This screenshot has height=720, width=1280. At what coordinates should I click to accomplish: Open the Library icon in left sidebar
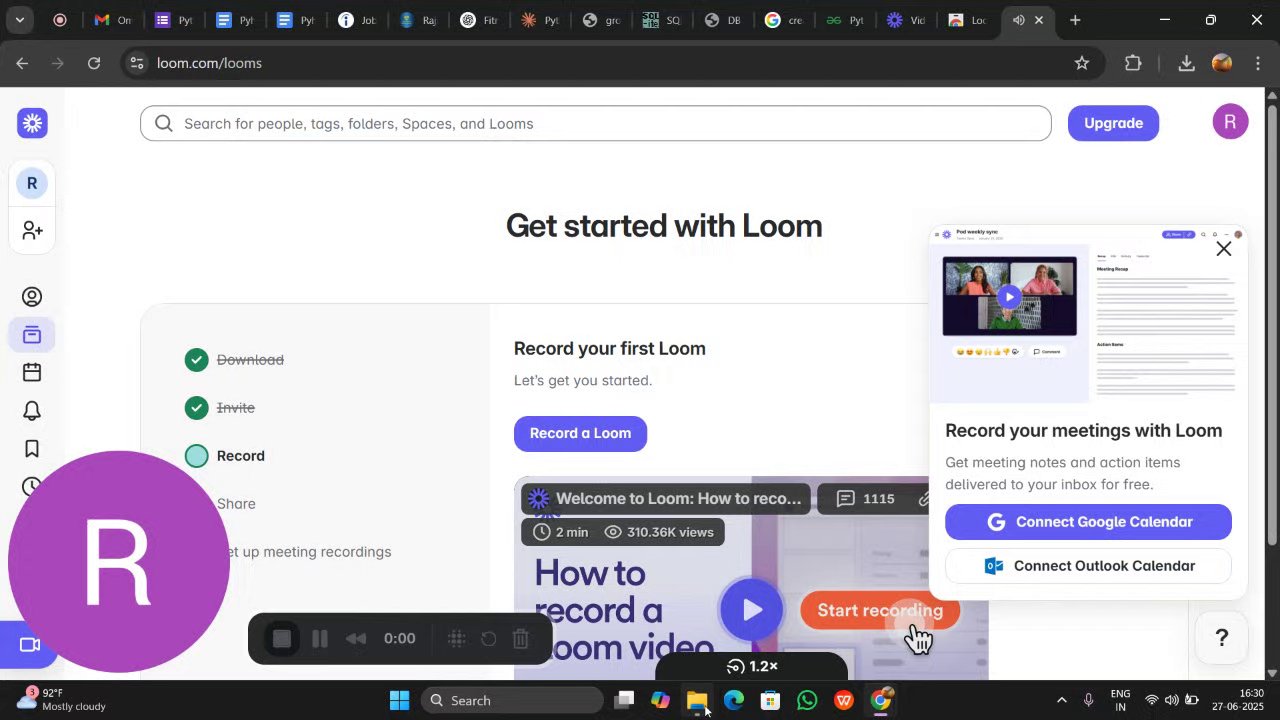[32, 335]
